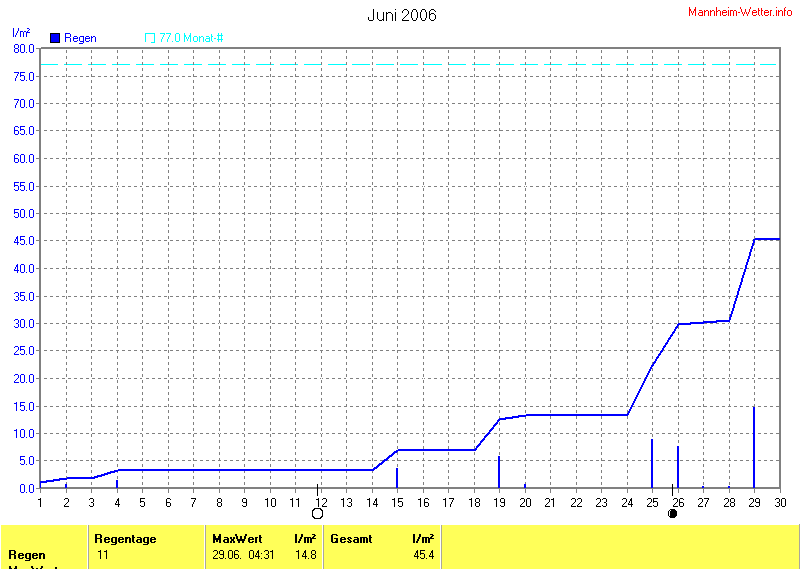Click the blue Regen legend square

click(x=55, y=38)
